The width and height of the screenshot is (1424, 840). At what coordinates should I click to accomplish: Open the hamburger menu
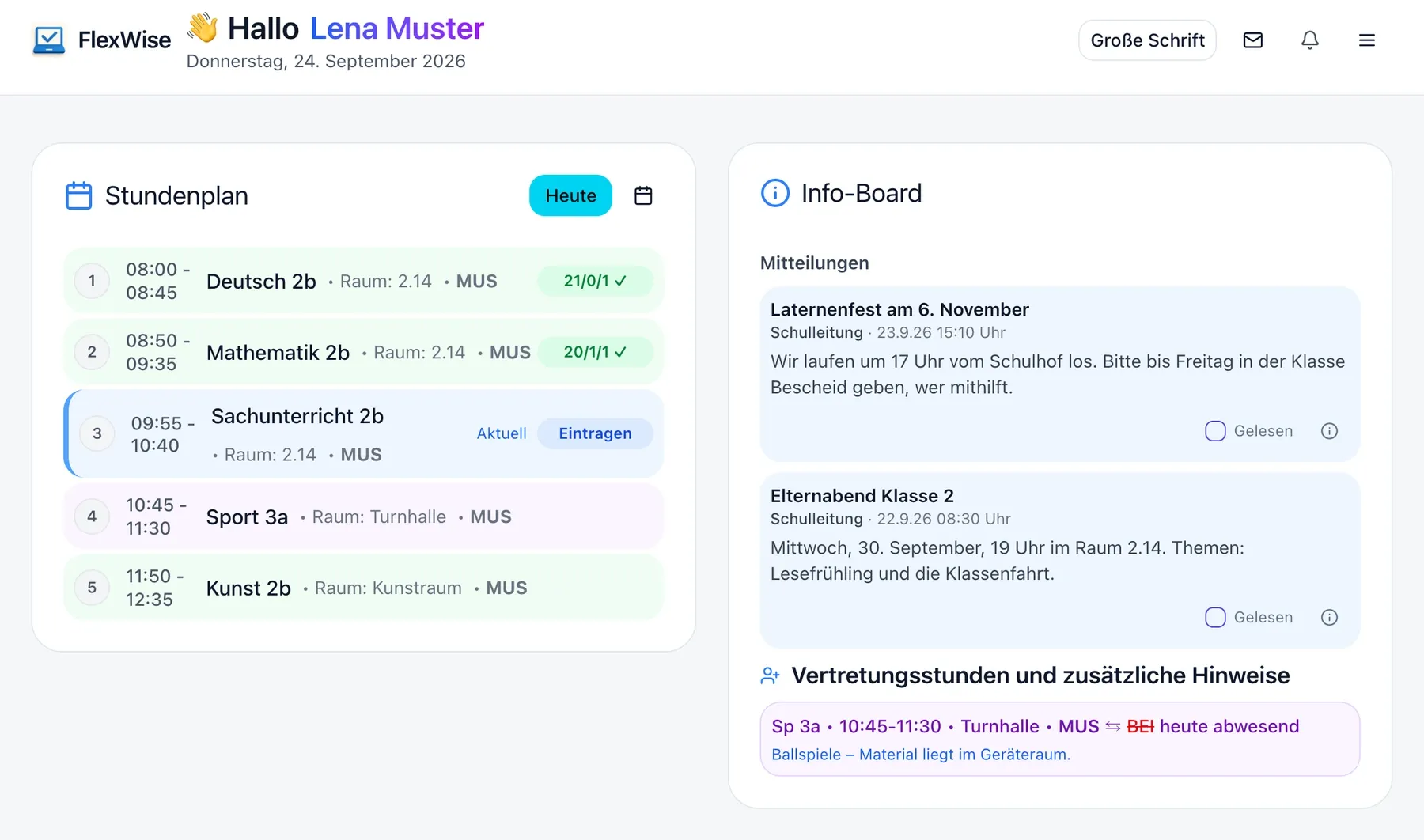(x=1367, y=40)
